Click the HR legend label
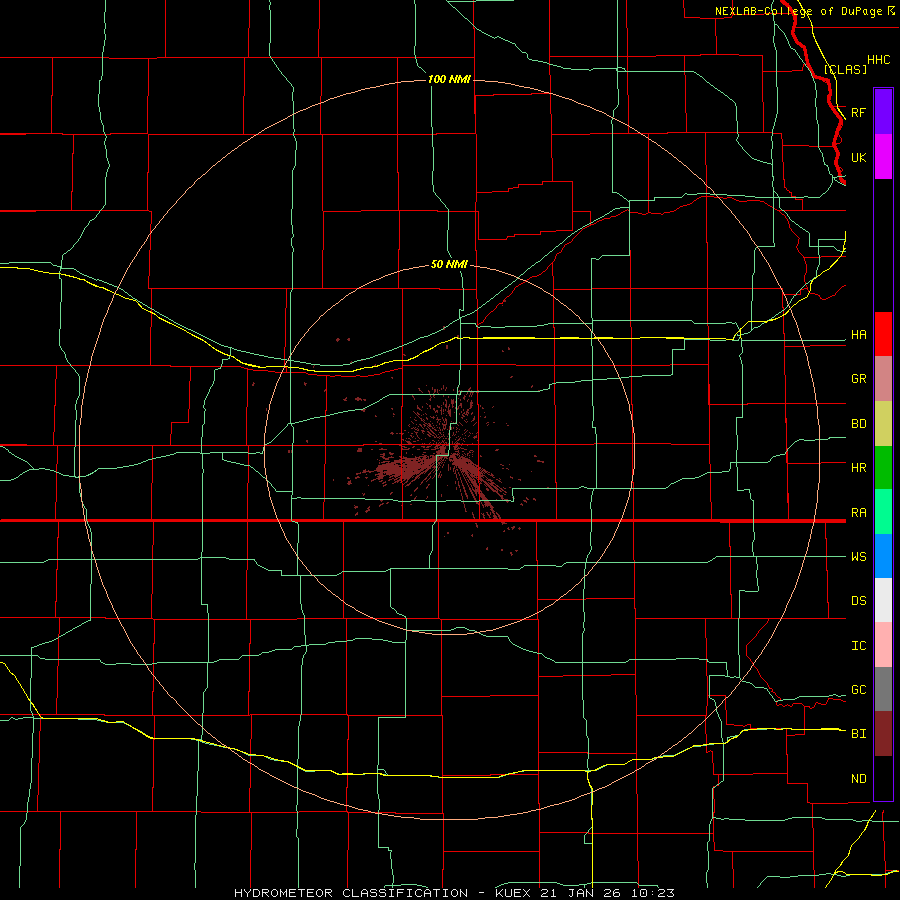The height and width of the screenshot is (900, 900). pos(858,468)
